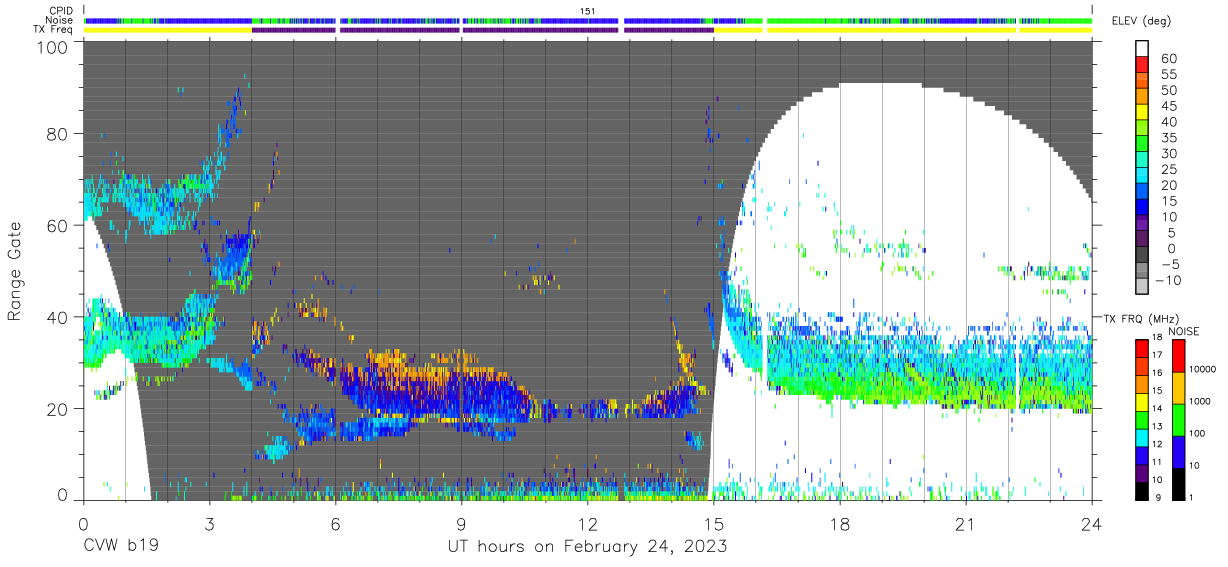The height and width of the screenshot is (567, 1228).
Task: Click the x-axis tick label 9
Action: [461, 523]
